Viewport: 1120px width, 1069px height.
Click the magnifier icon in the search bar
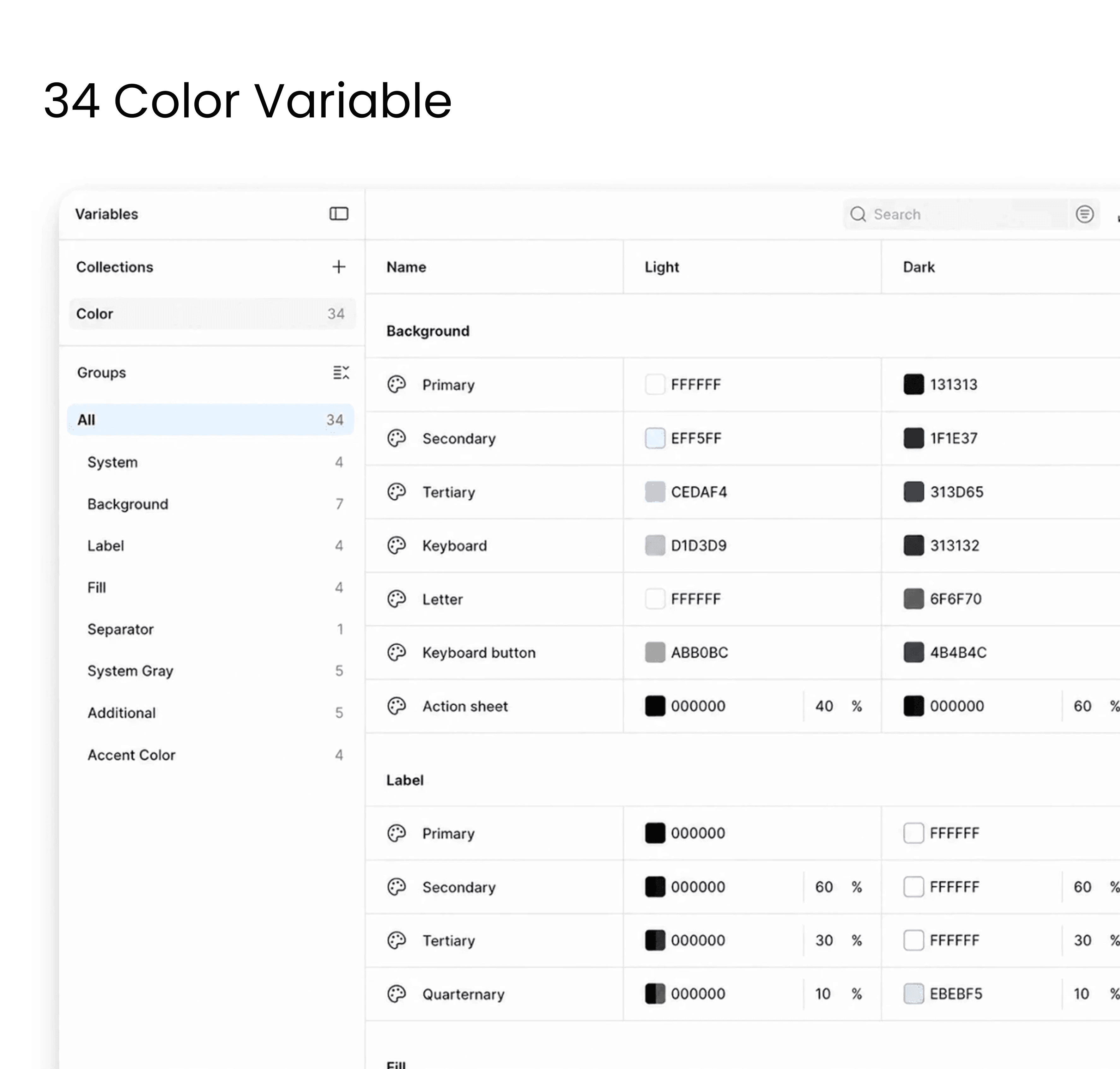858,214
